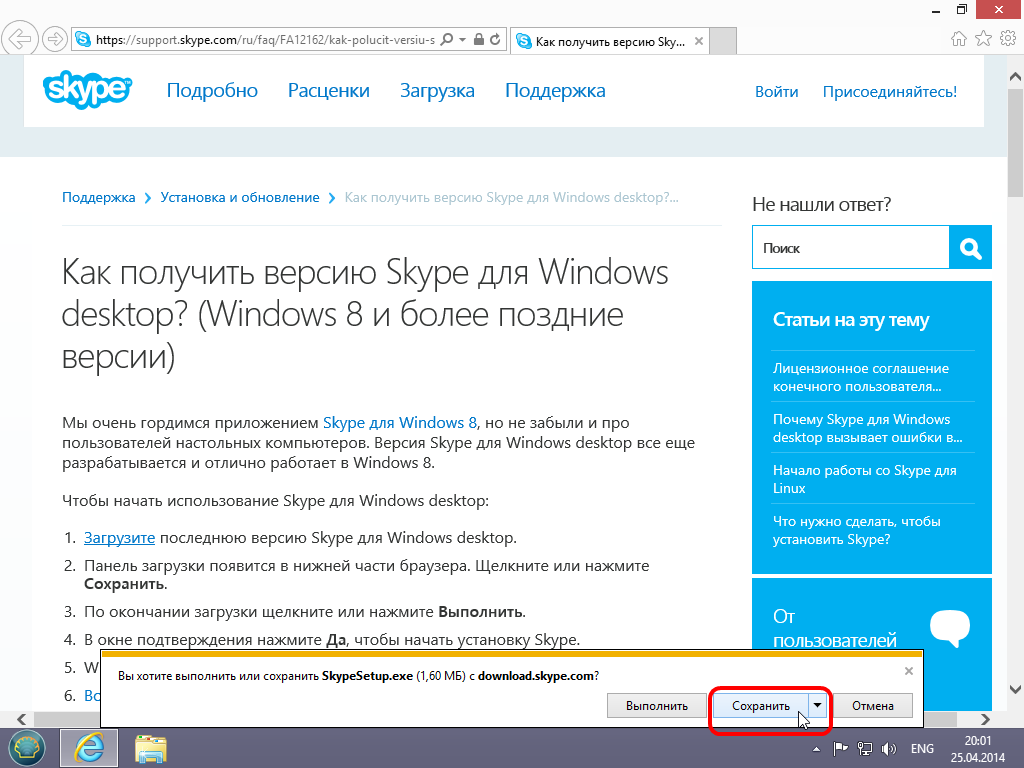Go to Установка и обновление breadcrumb
The width and height of the screenshot is (1024, 768).
tap(240, 197)
